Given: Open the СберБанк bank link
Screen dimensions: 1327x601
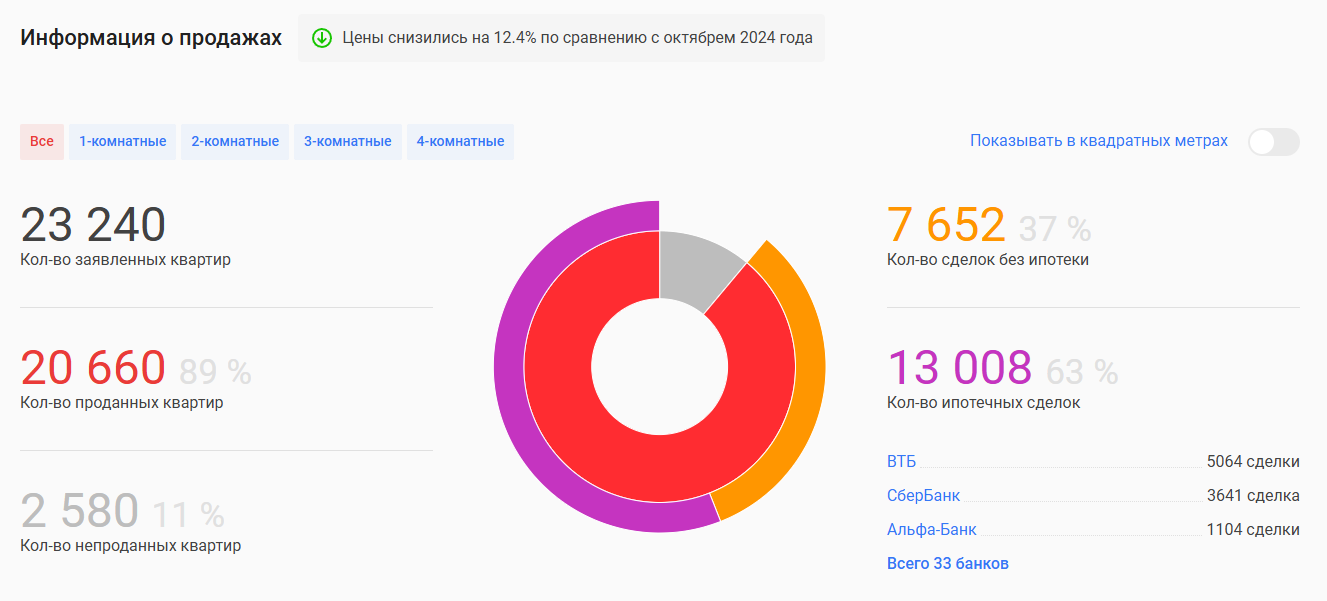Looking at the screenshot, I should coord(923,496).
